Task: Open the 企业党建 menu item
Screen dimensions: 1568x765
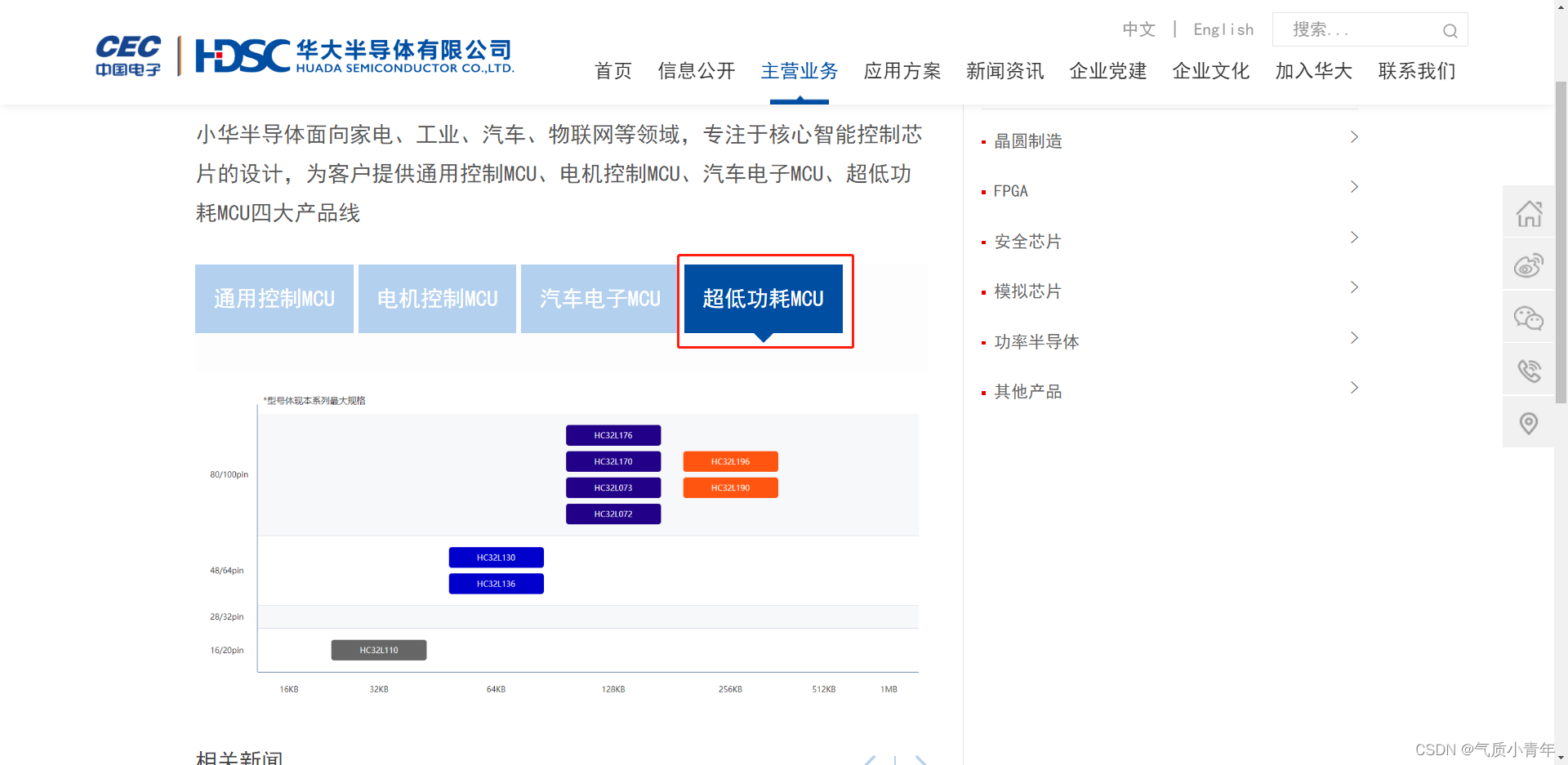Action: [x=1108, y=71]
